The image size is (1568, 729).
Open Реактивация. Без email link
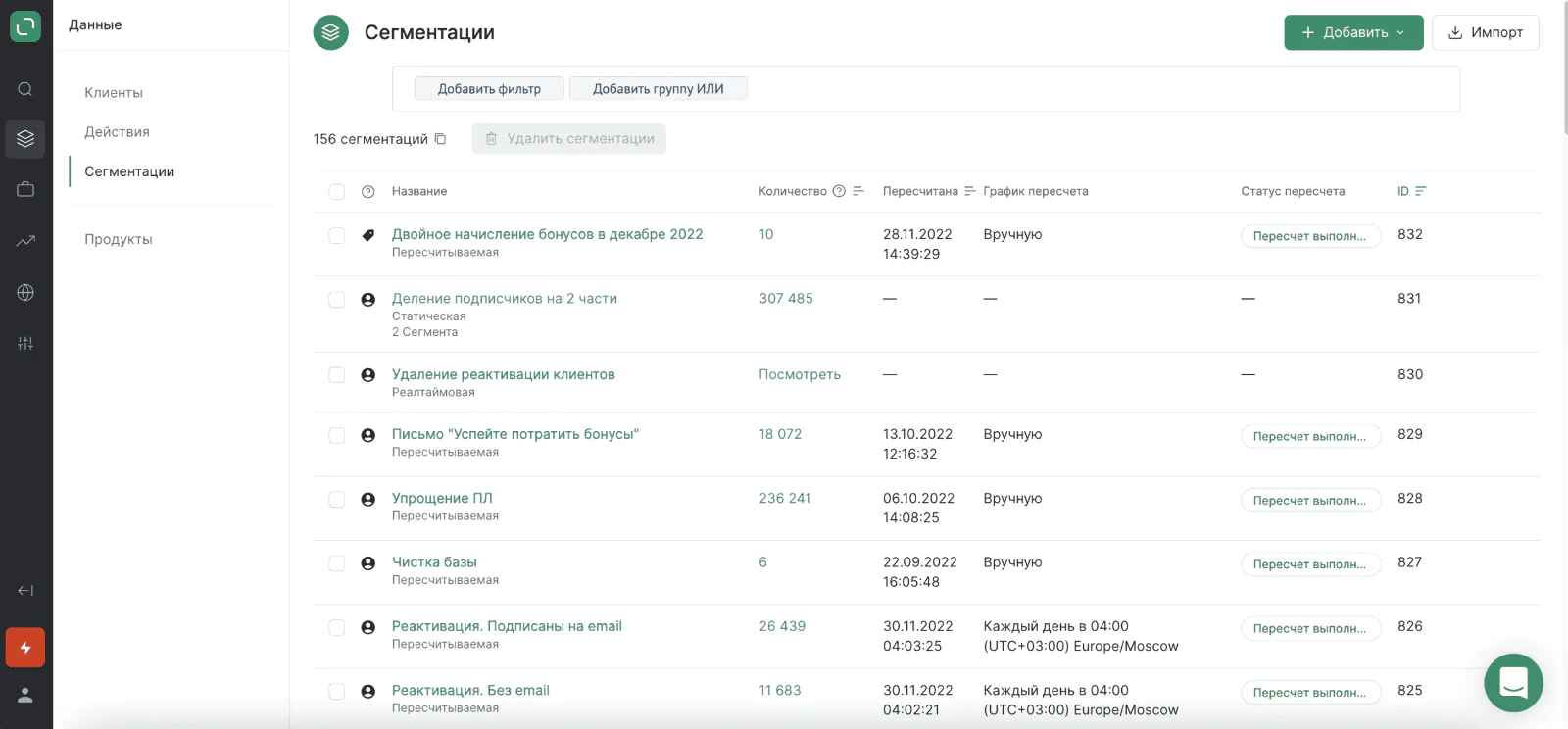click(x=470, y=690)
